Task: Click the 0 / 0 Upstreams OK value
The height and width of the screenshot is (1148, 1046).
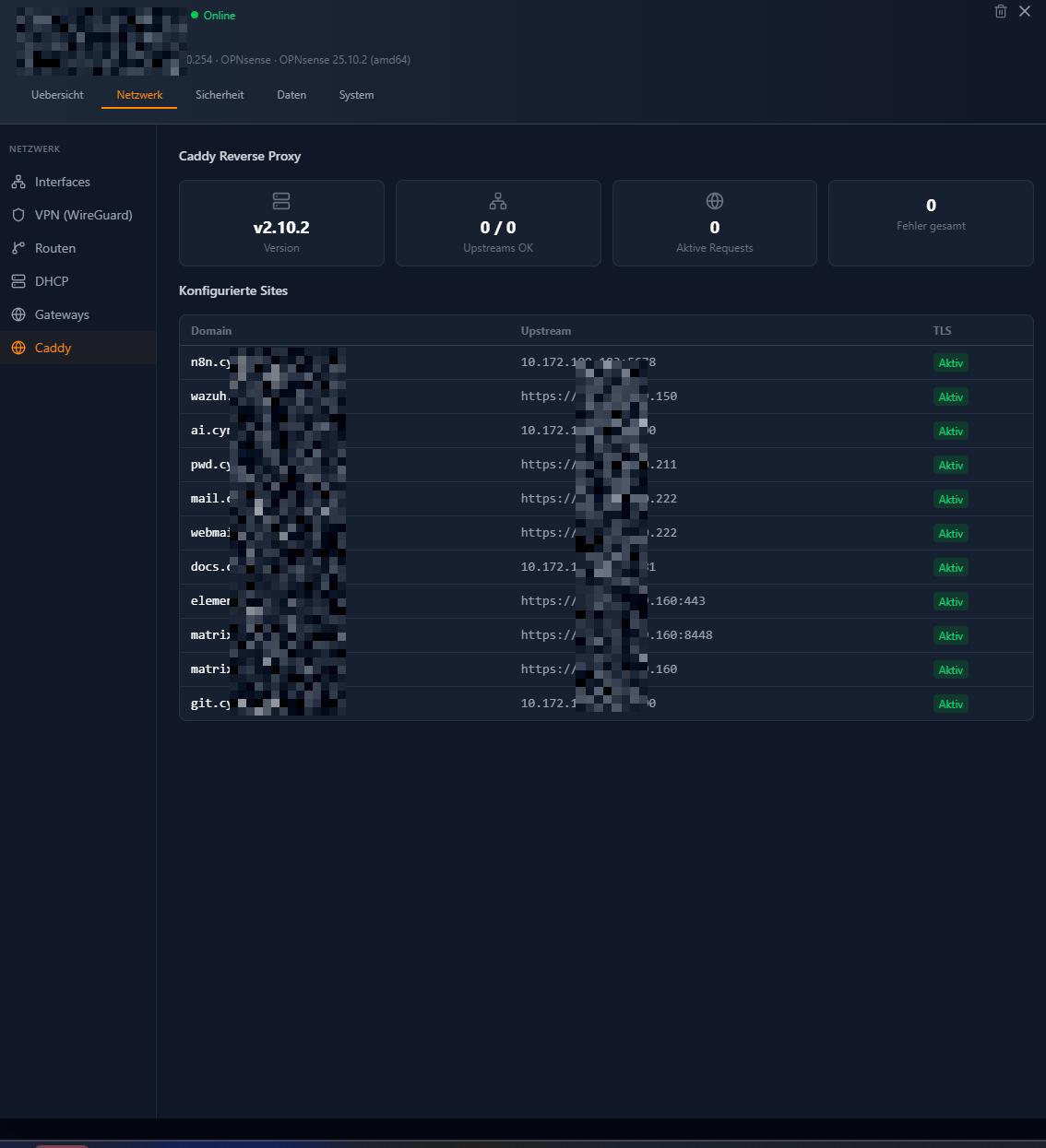Action: 498,228
